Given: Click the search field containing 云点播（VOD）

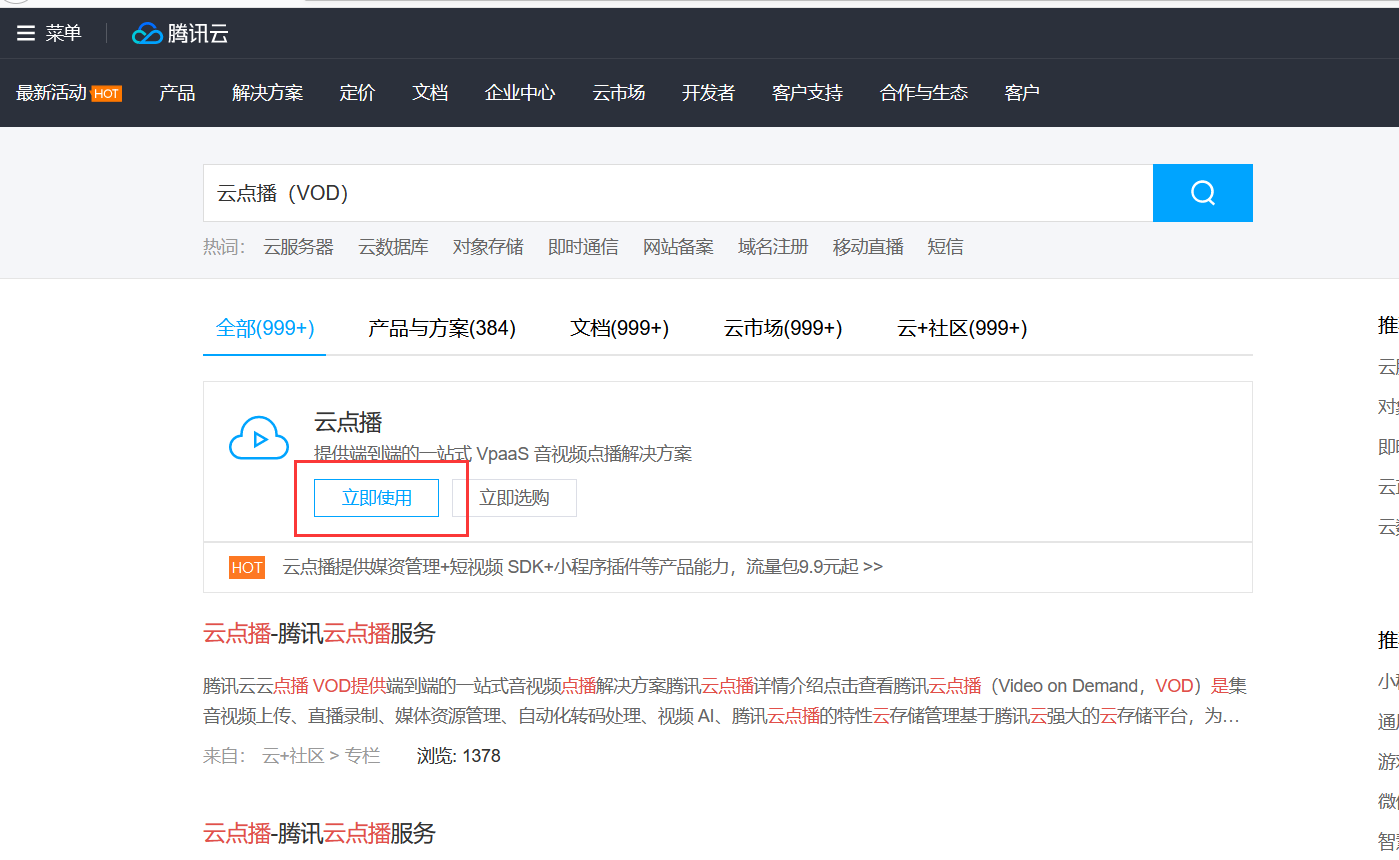Looking at the screenshot, I should click(x=677, y=193).
